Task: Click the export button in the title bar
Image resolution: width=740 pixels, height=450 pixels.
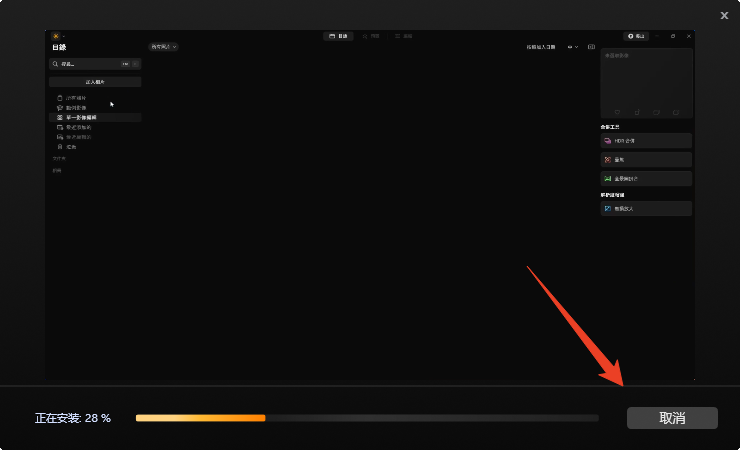Action: click(x=636, y=36)
